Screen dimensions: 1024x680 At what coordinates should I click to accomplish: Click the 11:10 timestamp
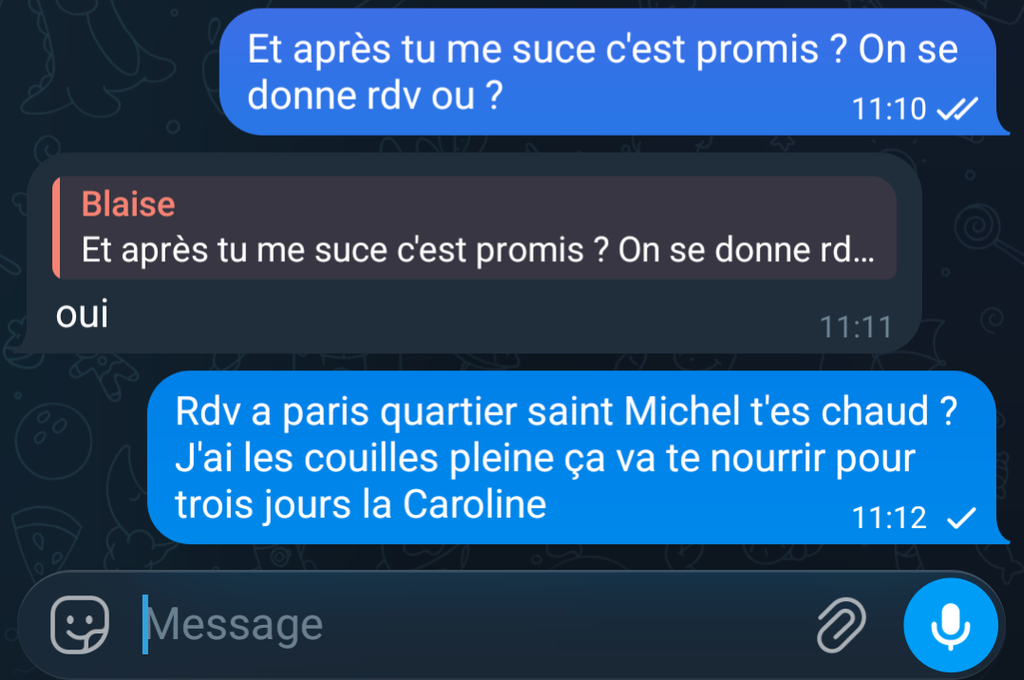tap(889, 108)
